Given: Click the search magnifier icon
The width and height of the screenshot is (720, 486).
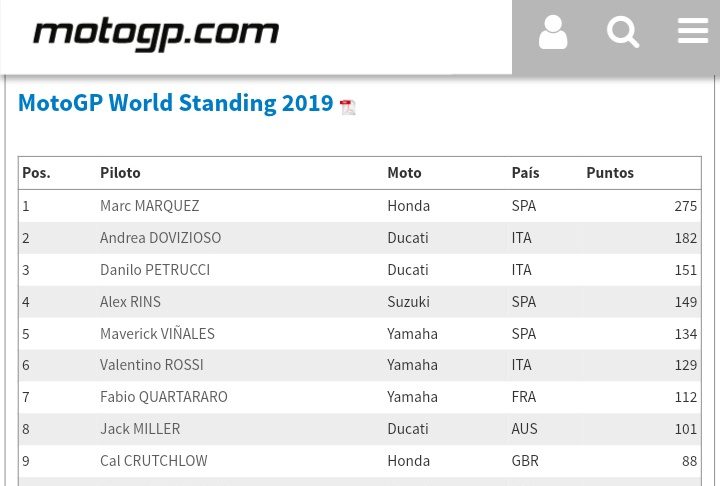Looking at the screenshot, I should pyautogui.click(x=622, y=33).
